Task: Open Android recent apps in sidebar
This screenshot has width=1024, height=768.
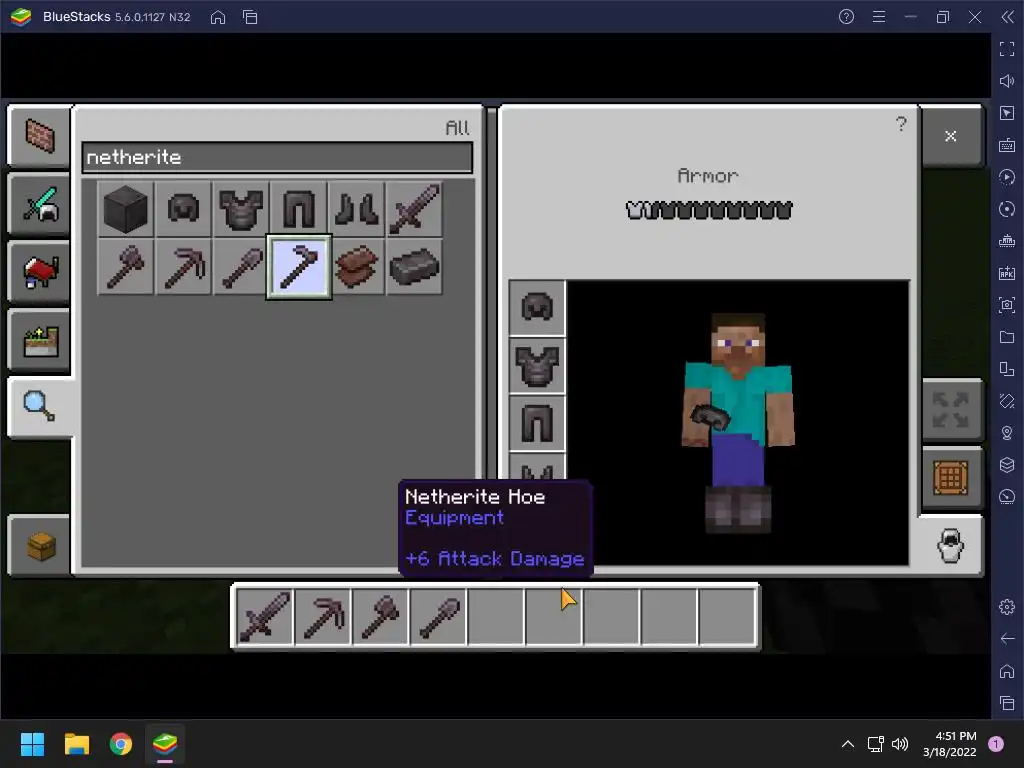Action: coord(1007,703)
